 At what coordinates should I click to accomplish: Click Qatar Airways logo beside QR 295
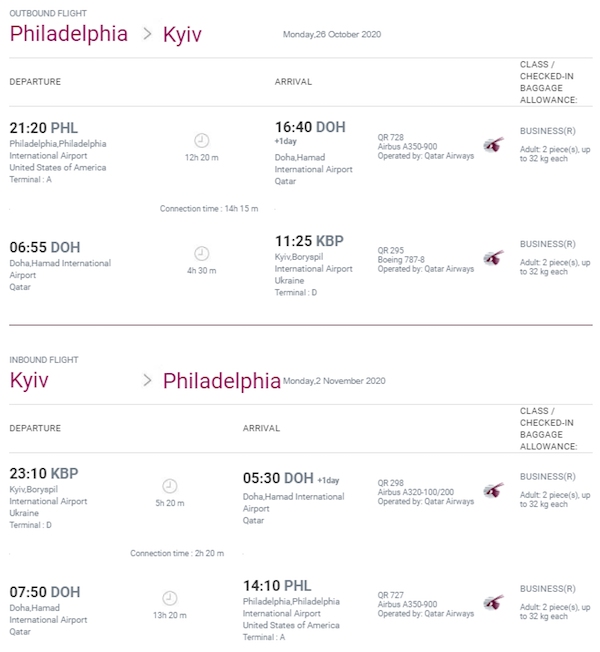(x=494, y=257)
